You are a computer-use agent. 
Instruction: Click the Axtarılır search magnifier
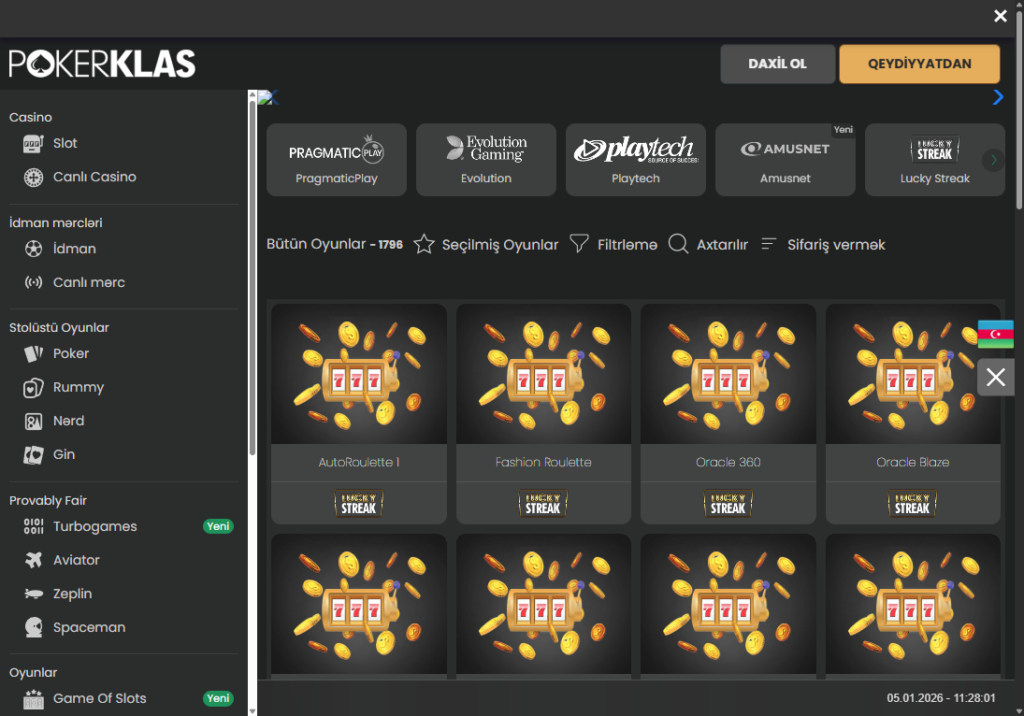pyautogui.click(x=678, y=244)
